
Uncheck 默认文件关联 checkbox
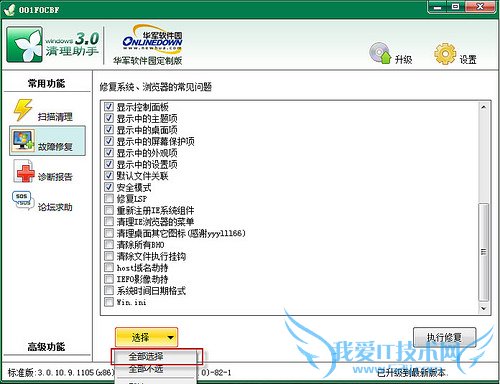pos(109,175)
